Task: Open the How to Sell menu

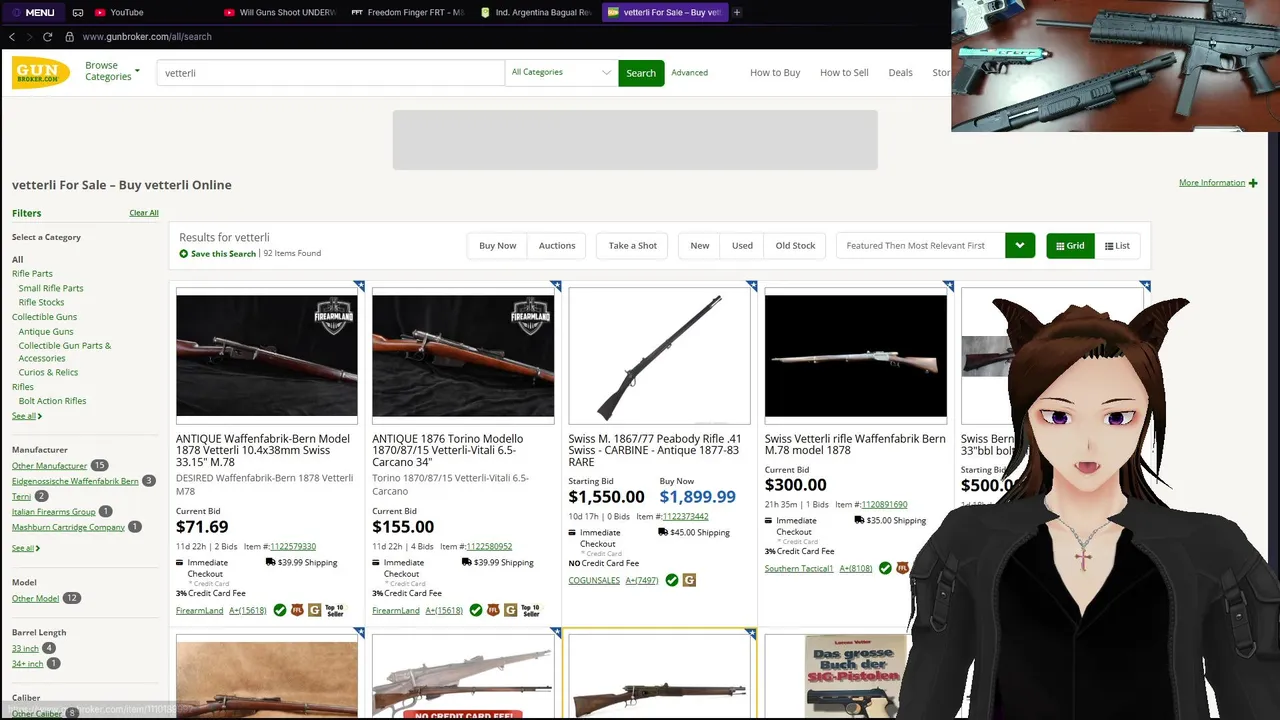Action: click(844, 73)
